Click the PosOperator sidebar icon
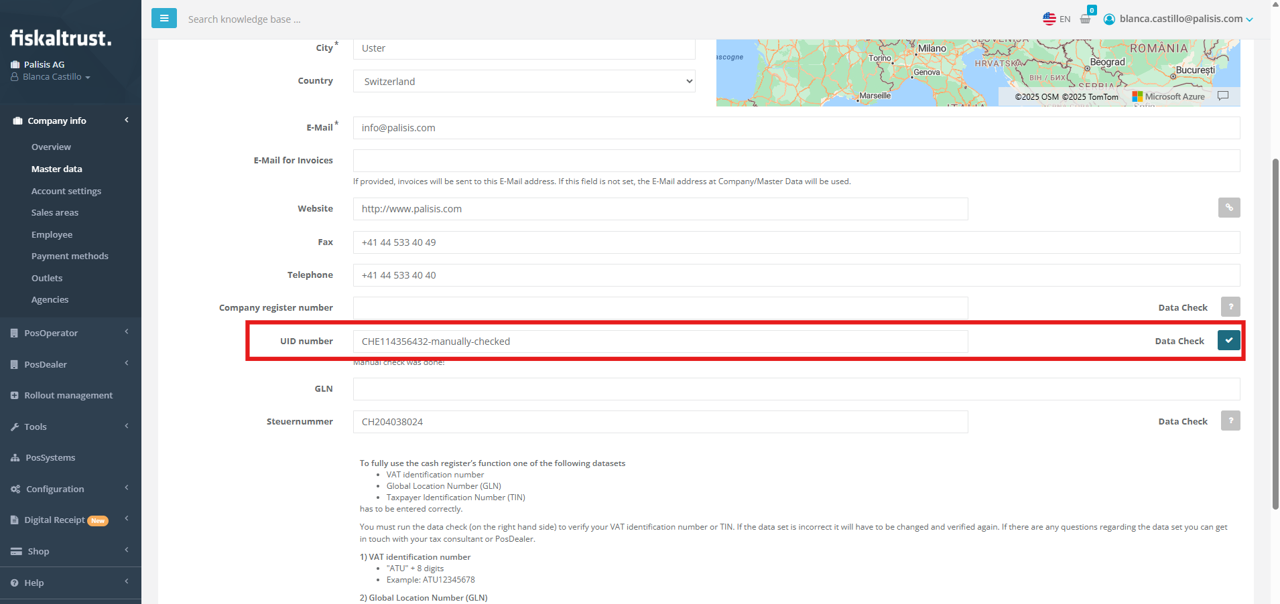This screenshot has width=1280, height=604. tap(14, 333)
